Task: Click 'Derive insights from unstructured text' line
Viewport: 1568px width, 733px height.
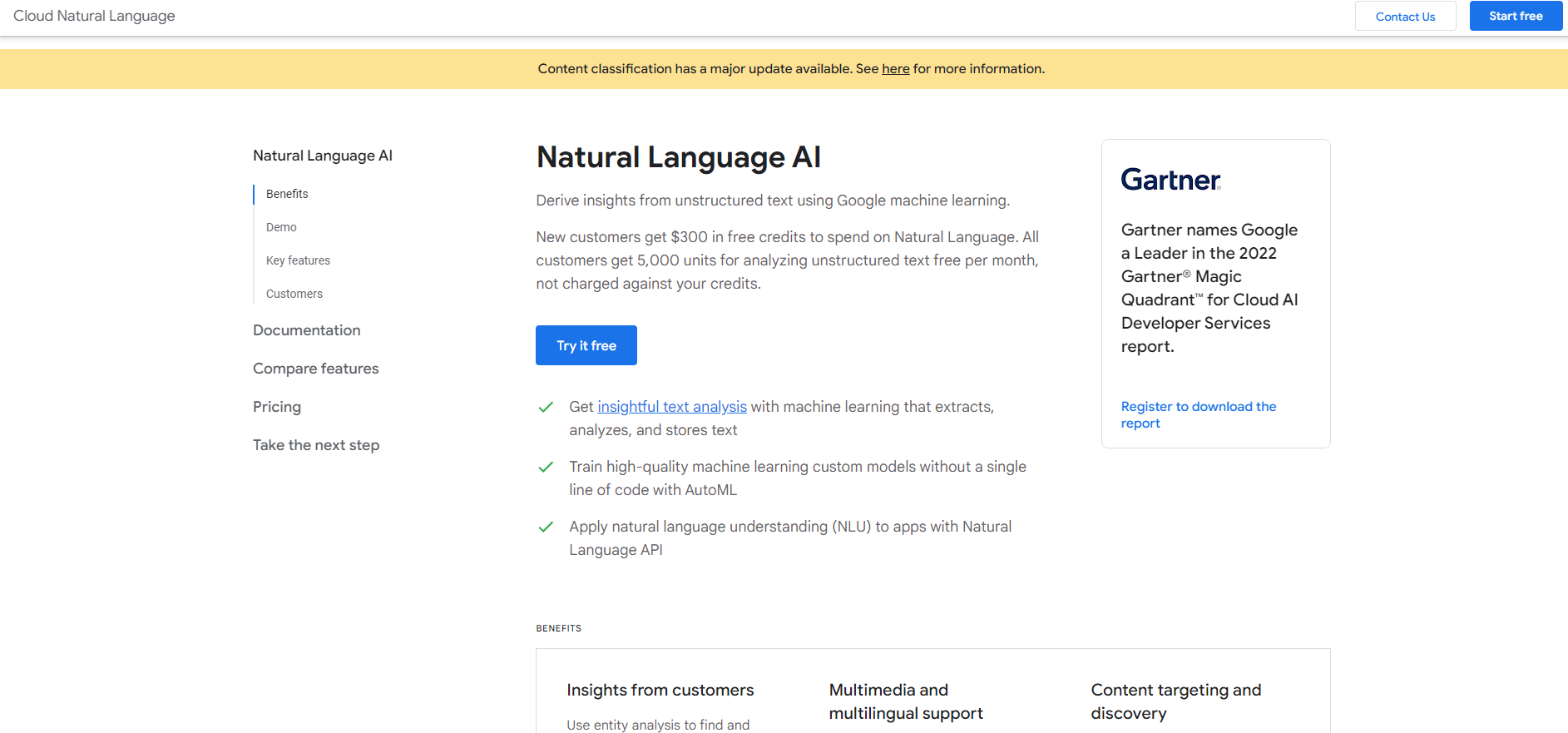Action: 773,201
